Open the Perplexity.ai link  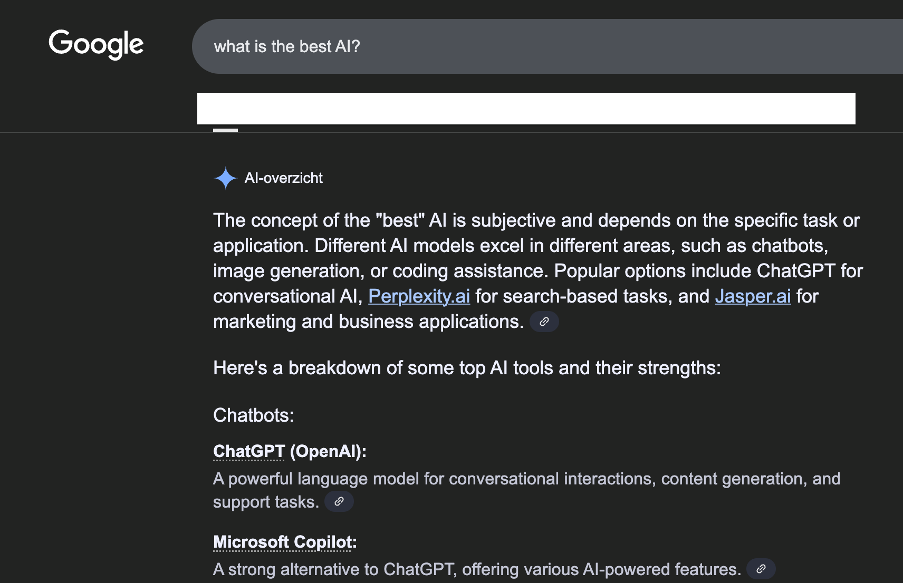coord(419,296)
